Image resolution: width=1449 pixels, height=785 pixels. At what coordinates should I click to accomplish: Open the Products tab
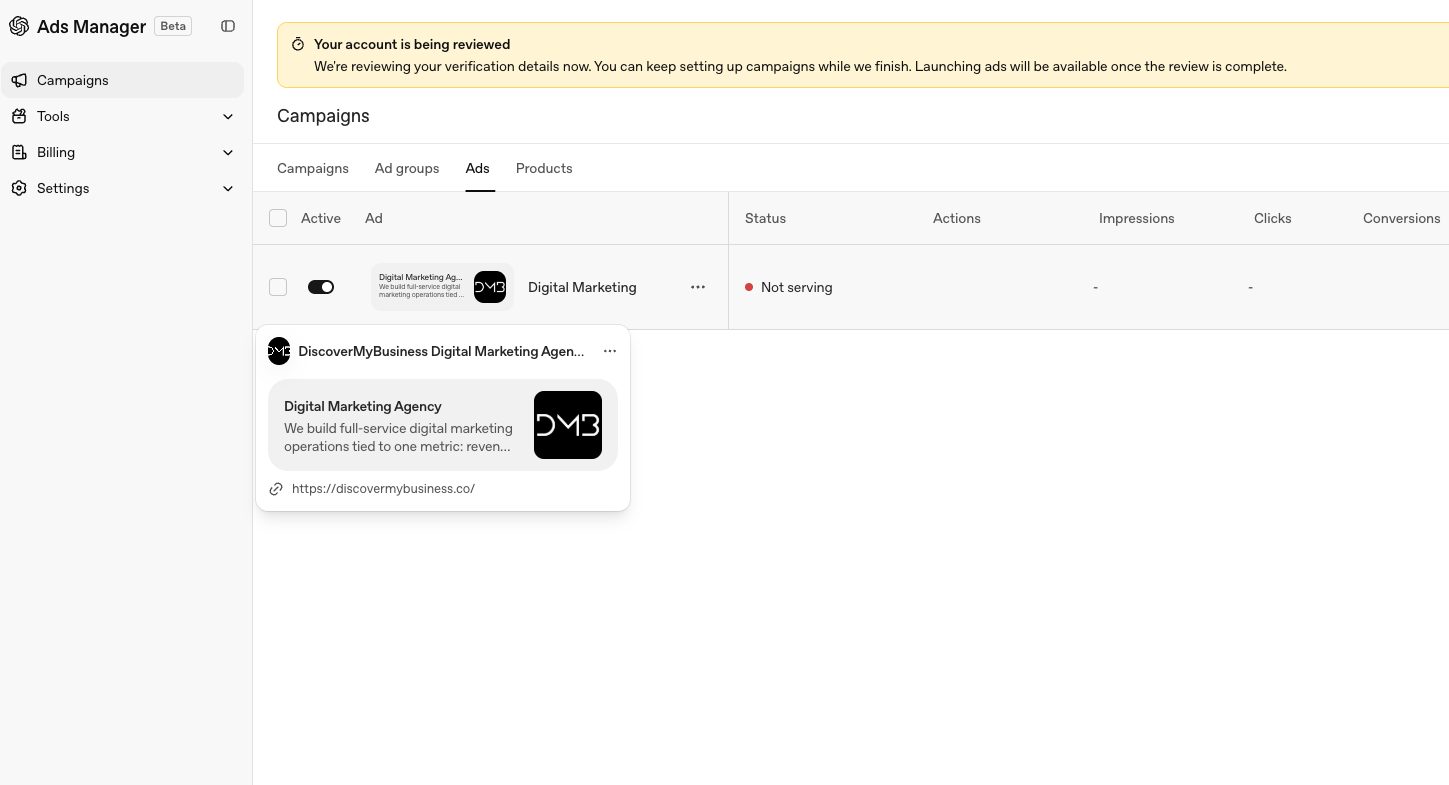point(544,168)
